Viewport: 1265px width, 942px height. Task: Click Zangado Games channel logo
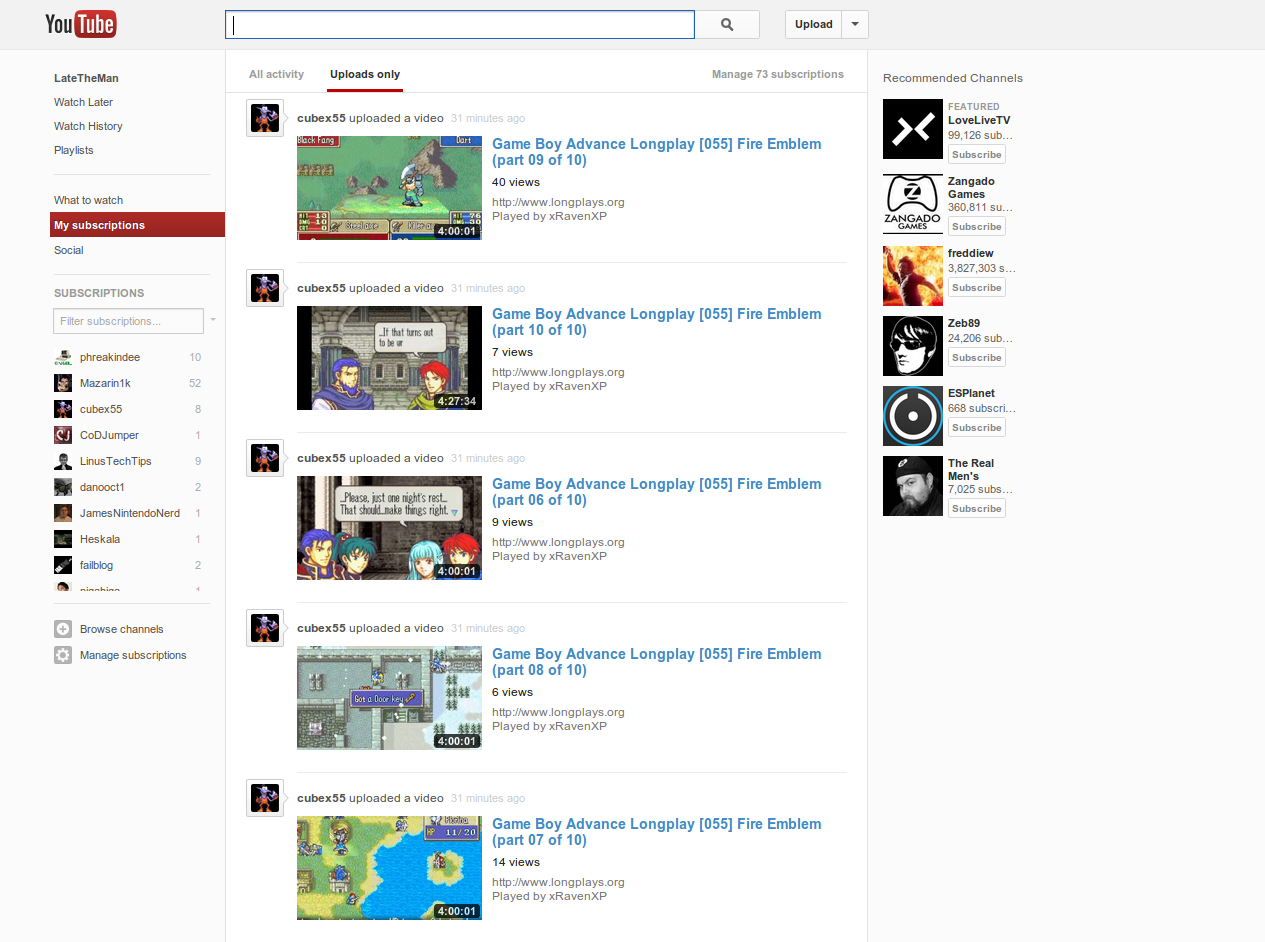tap(913, 204)
